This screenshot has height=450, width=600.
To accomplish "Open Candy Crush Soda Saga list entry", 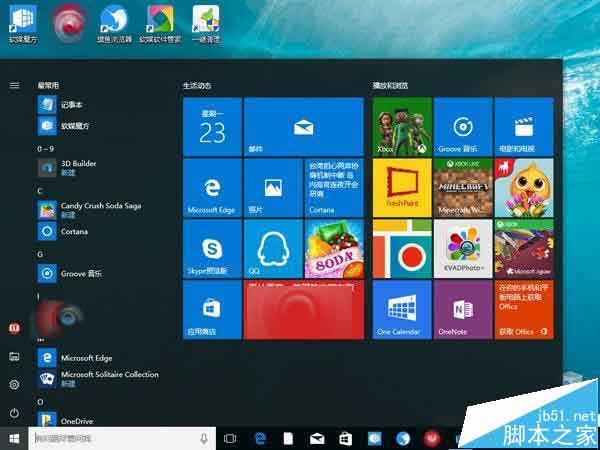I will click(x=90, y=210).
